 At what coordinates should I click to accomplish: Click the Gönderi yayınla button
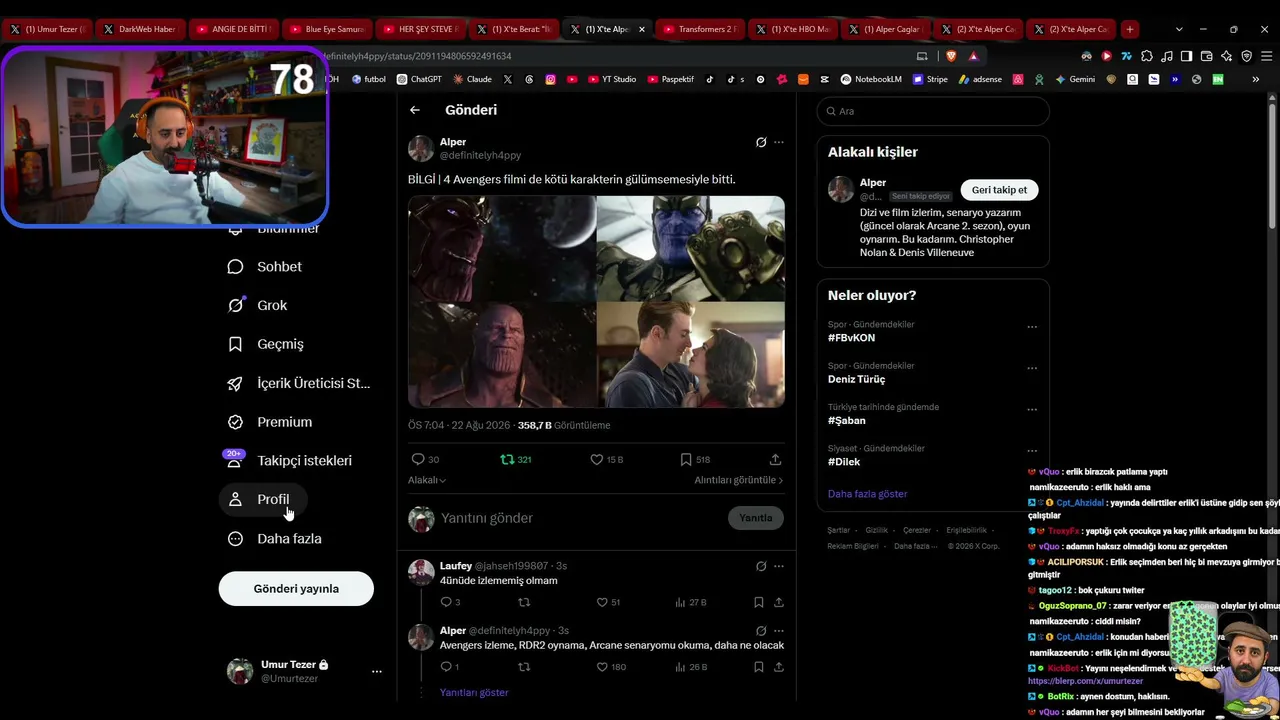click(296, 589)
